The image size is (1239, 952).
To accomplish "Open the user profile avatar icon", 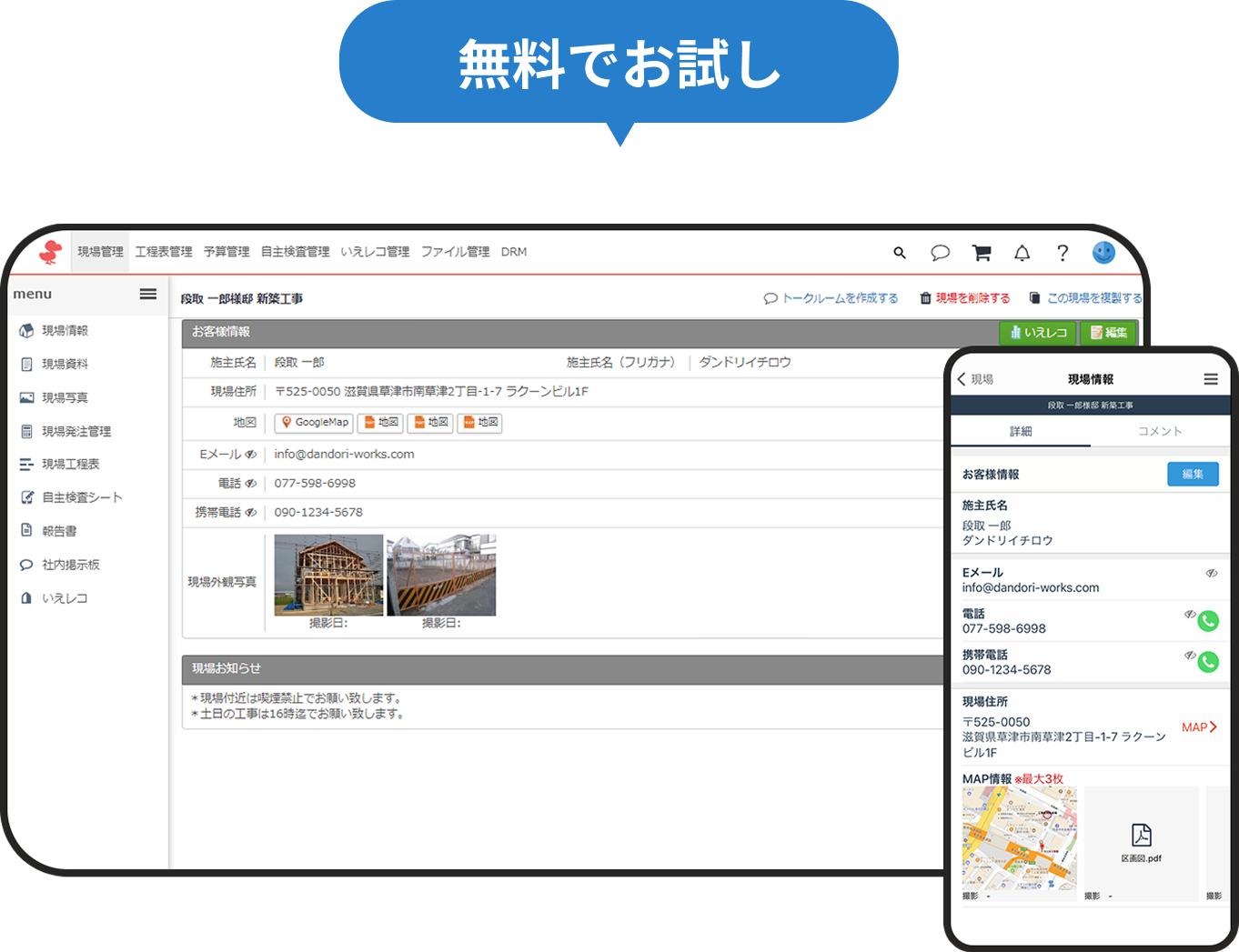I will coord(1103,253).
